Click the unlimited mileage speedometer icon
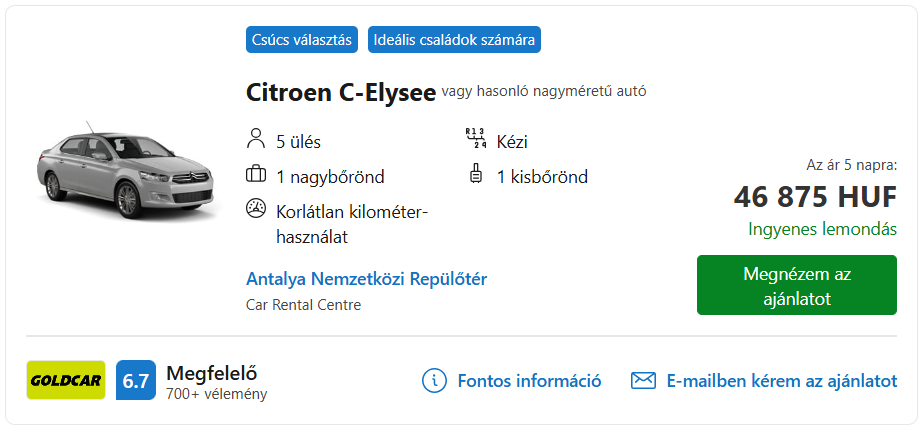922x434 pixels. click(x=256, y=209)
